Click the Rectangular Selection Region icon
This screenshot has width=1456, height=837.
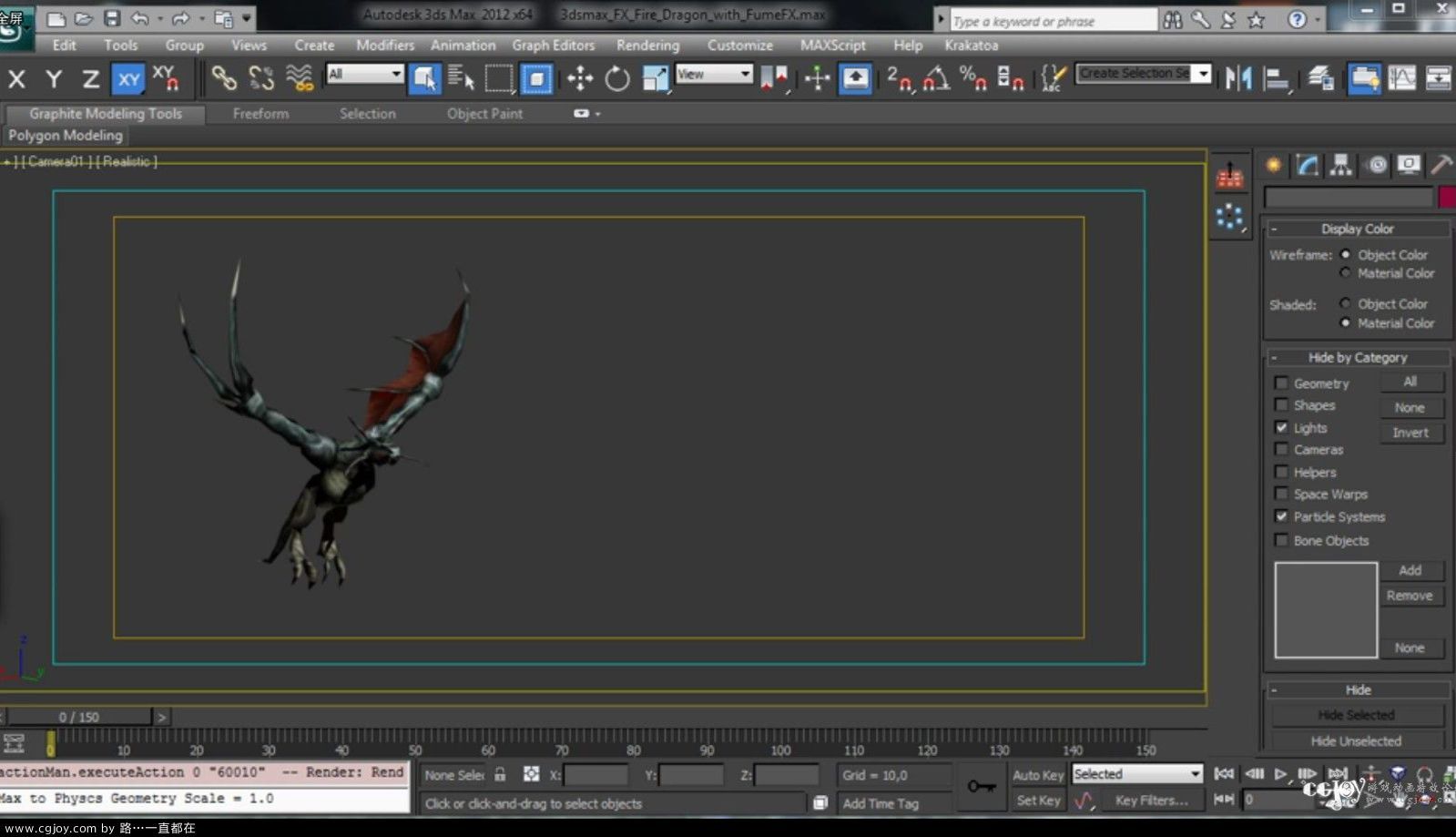pos(499,79)
